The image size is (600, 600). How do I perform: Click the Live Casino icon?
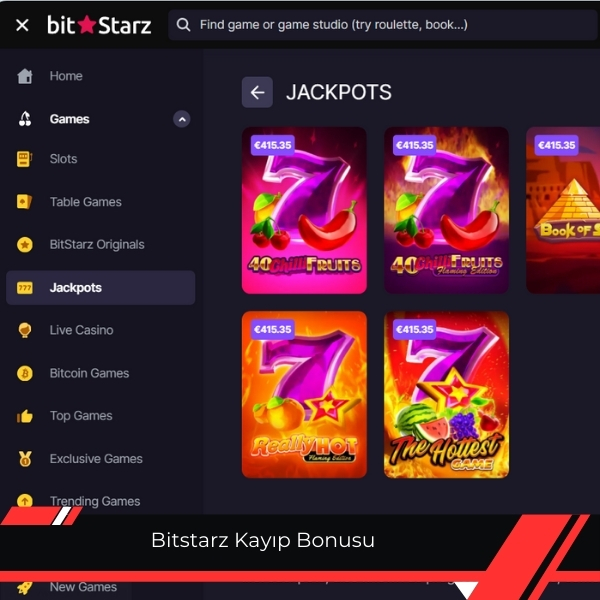click(x=25, y=330)
